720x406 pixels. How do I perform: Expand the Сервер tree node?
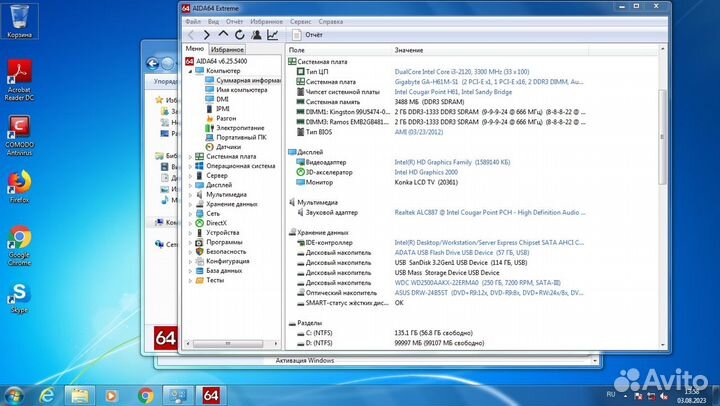pyautogui.click(x=190, y=176)
